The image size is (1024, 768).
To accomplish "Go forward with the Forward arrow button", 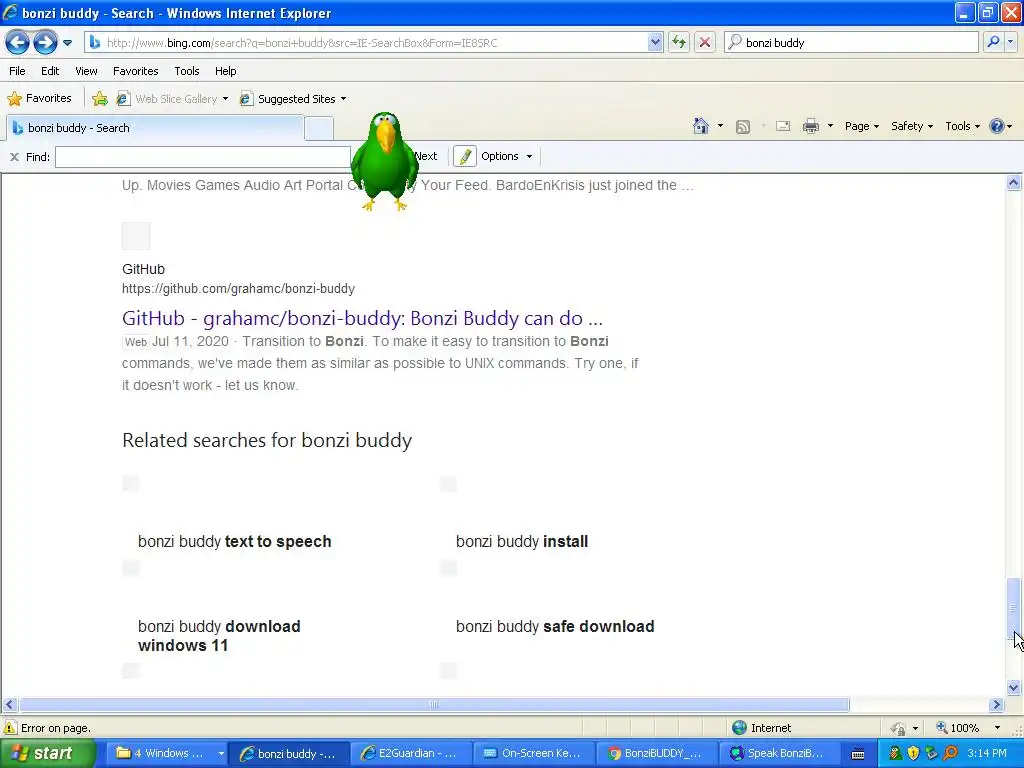I will [45, 43].
